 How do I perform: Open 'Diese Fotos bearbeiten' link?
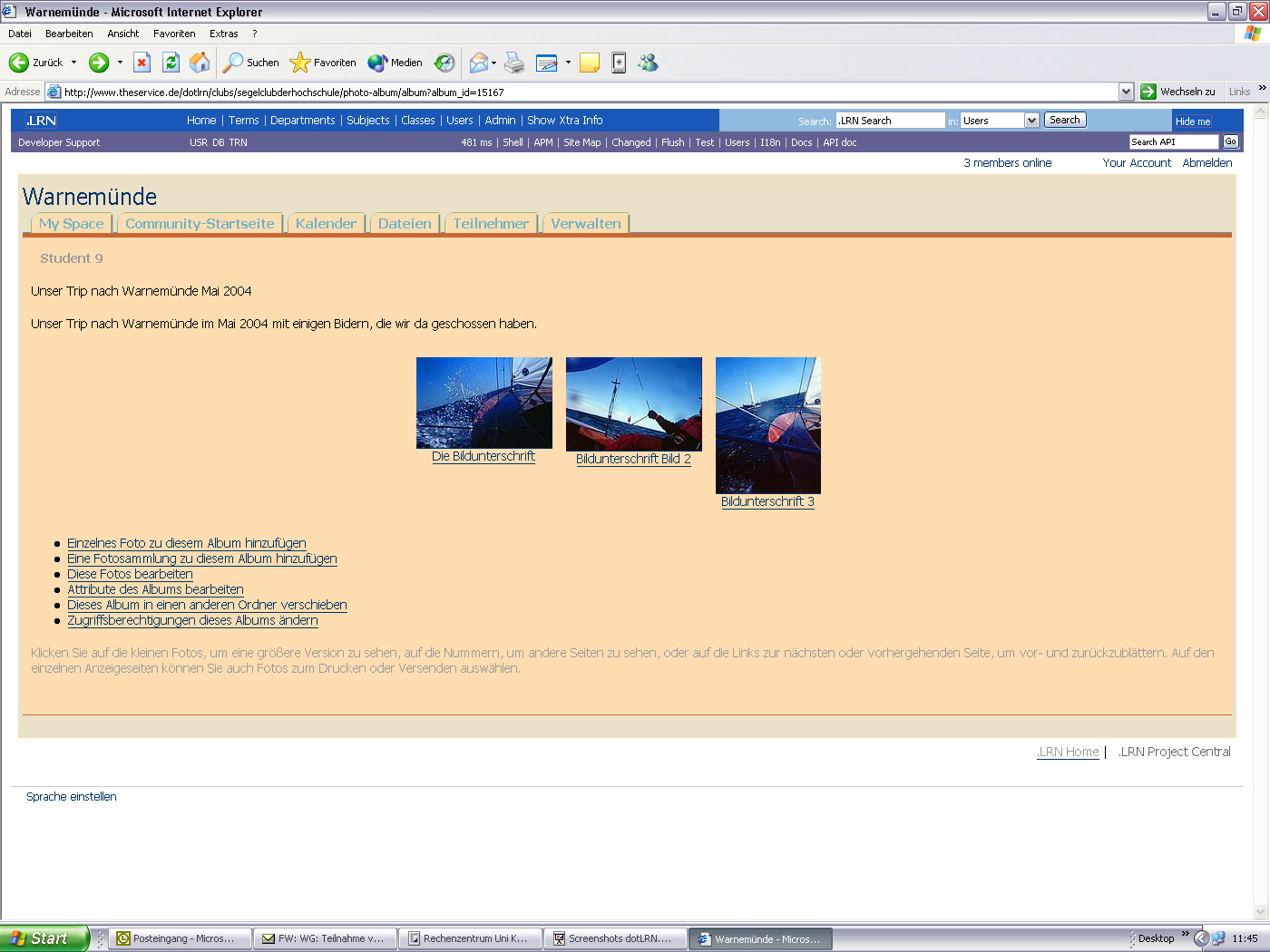point(130,574)
